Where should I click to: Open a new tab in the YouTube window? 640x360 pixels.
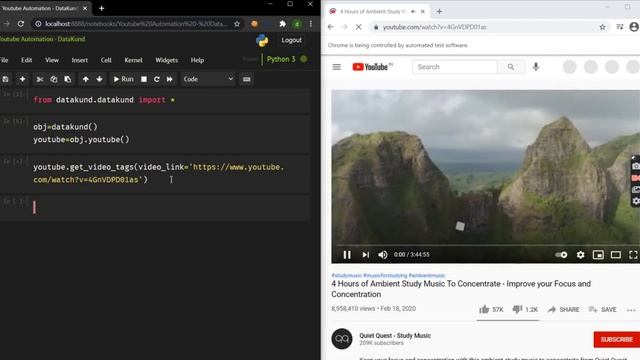click(439, 11)
